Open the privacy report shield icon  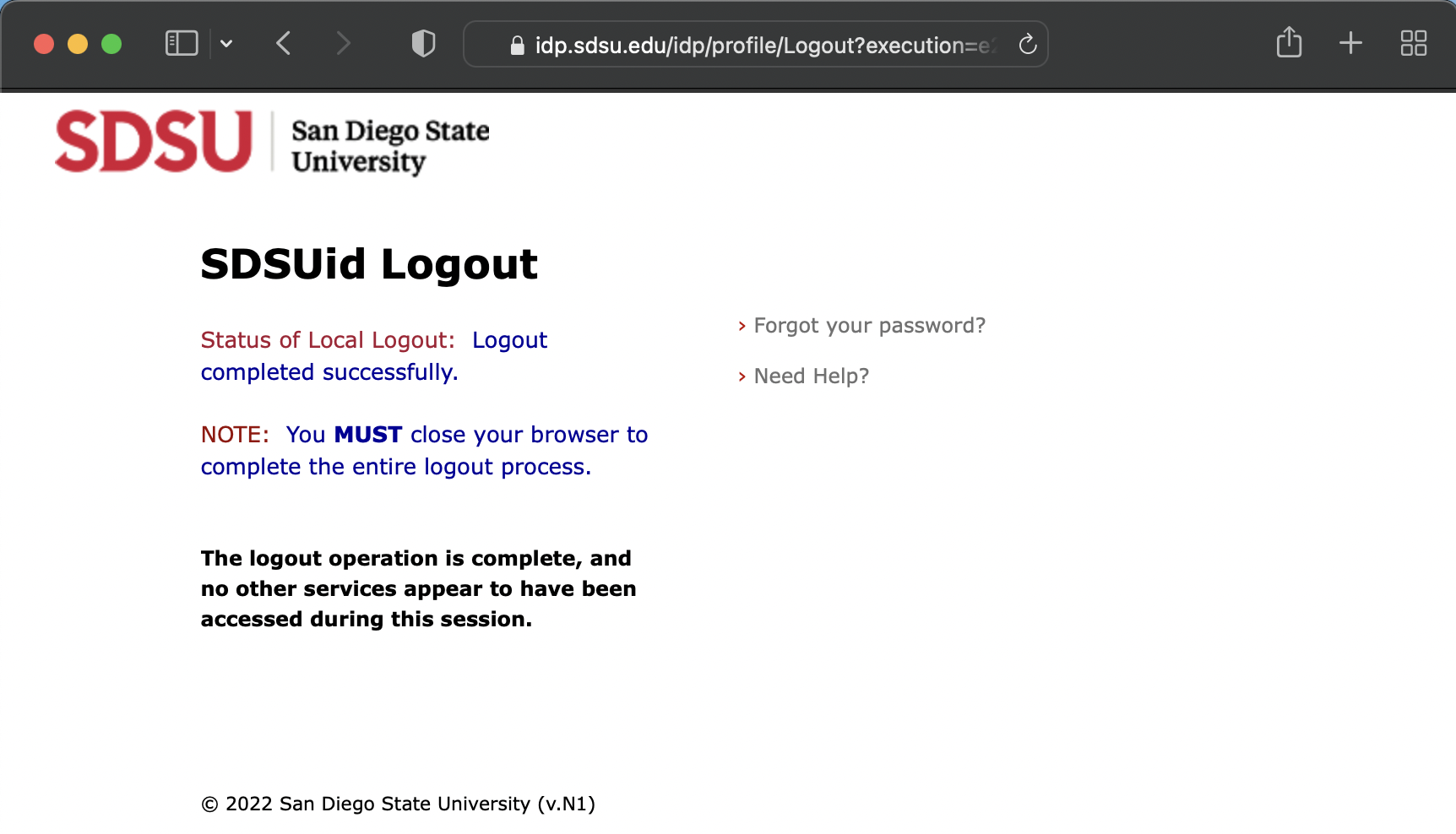click(423, 44)
